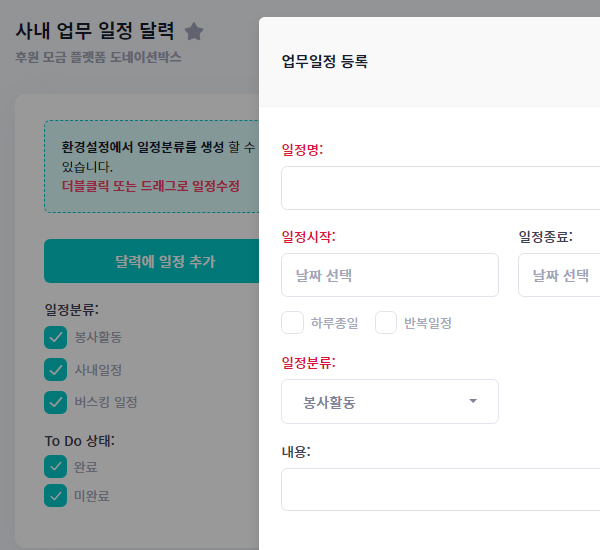The height and width of the screenshot is (550, 600).
Task: Click the 사내 업무 일정 달력 title
Action: (x=95, y=31)
